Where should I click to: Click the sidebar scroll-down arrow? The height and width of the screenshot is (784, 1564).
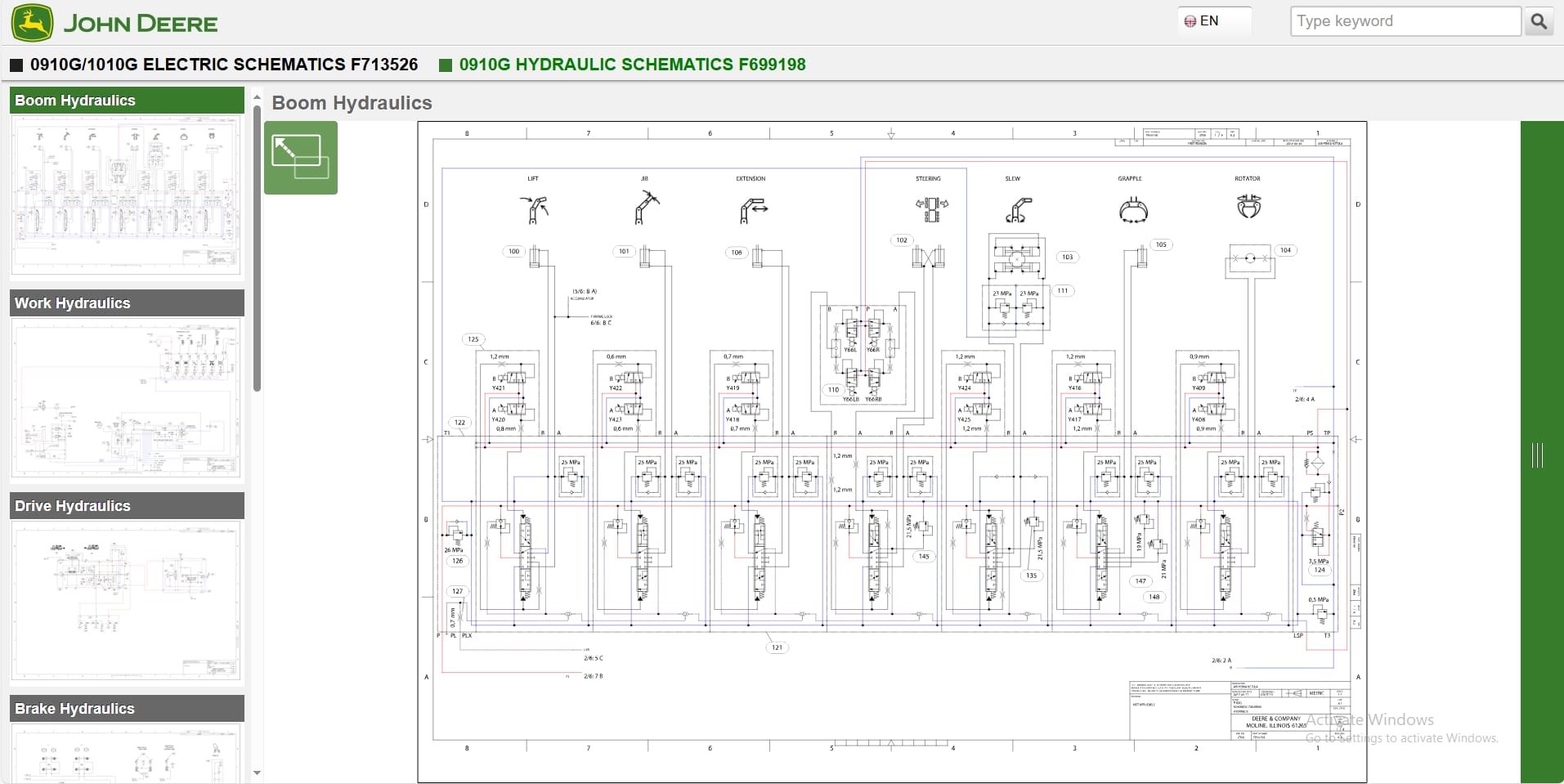[257, 773]
